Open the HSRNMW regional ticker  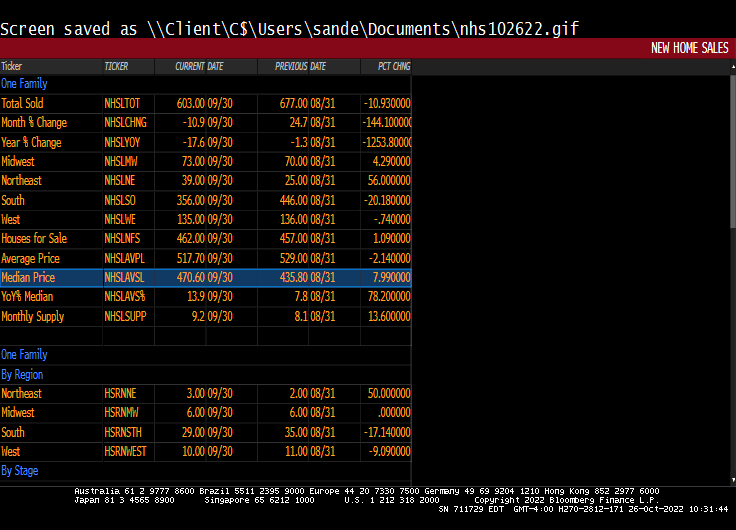point(122,413)
